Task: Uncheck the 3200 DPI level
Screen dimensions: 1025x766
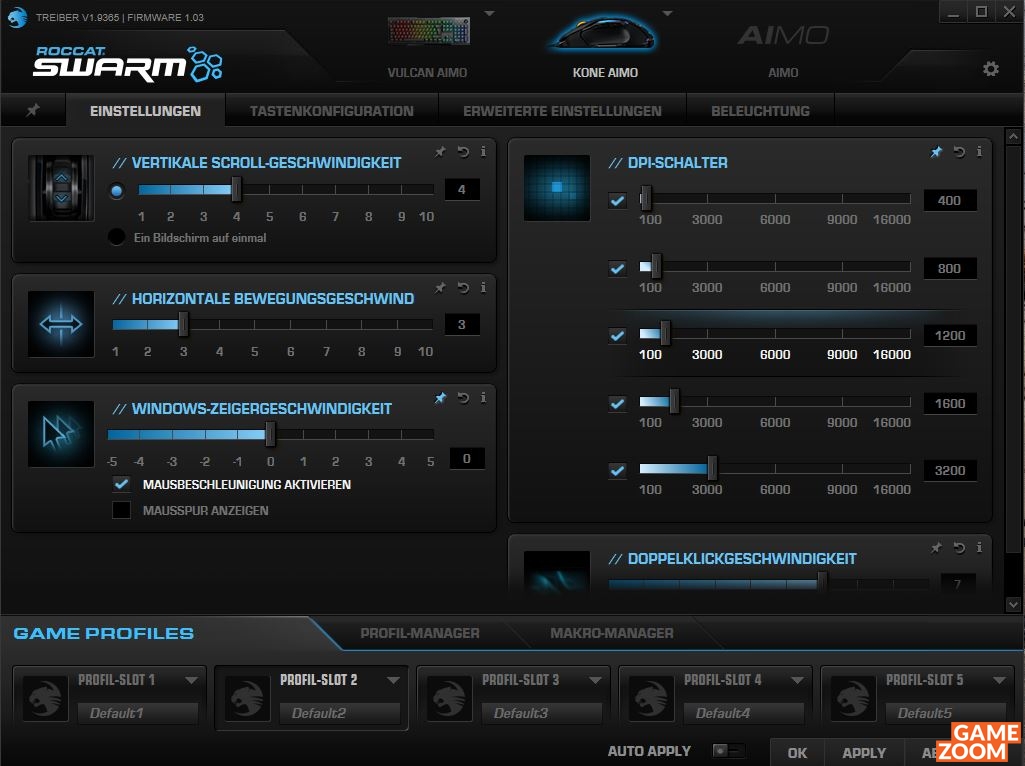Action: [617, 471]
